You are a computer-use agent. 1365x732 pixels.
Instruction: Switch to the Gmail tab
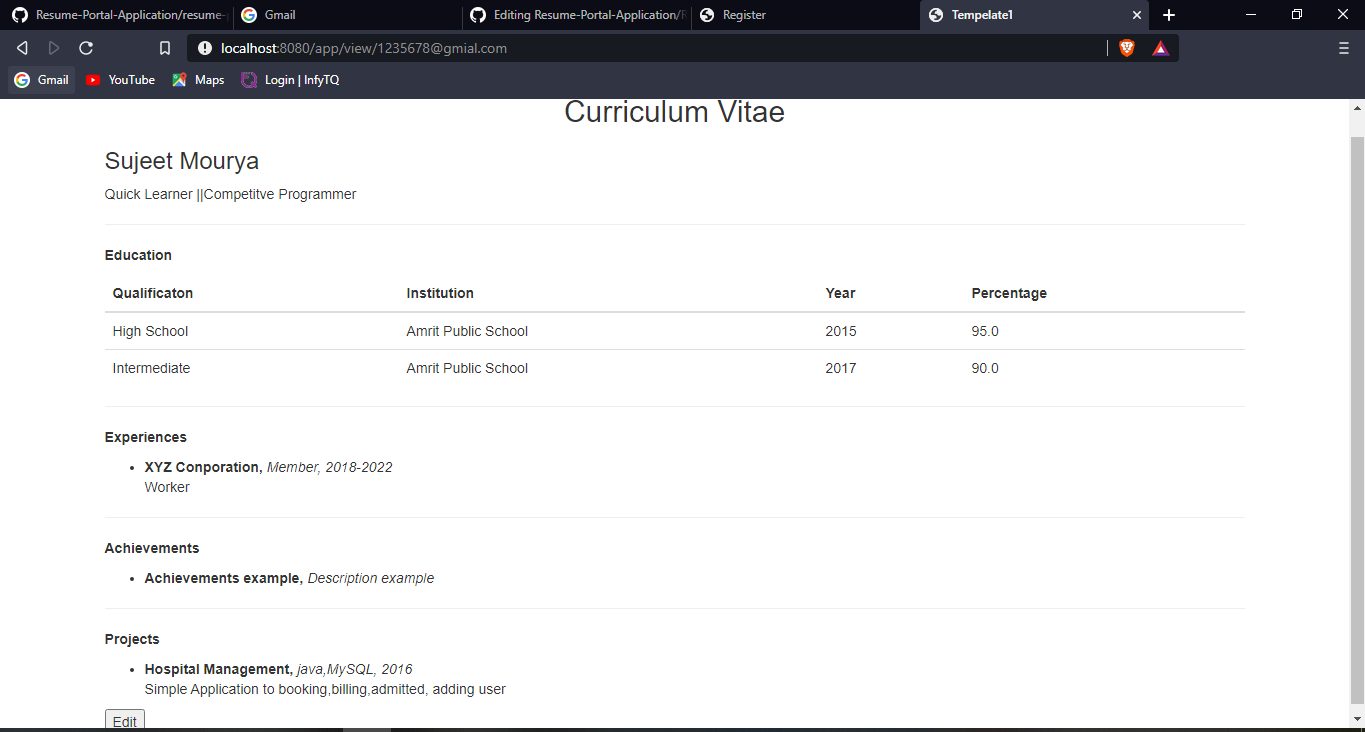348,15
